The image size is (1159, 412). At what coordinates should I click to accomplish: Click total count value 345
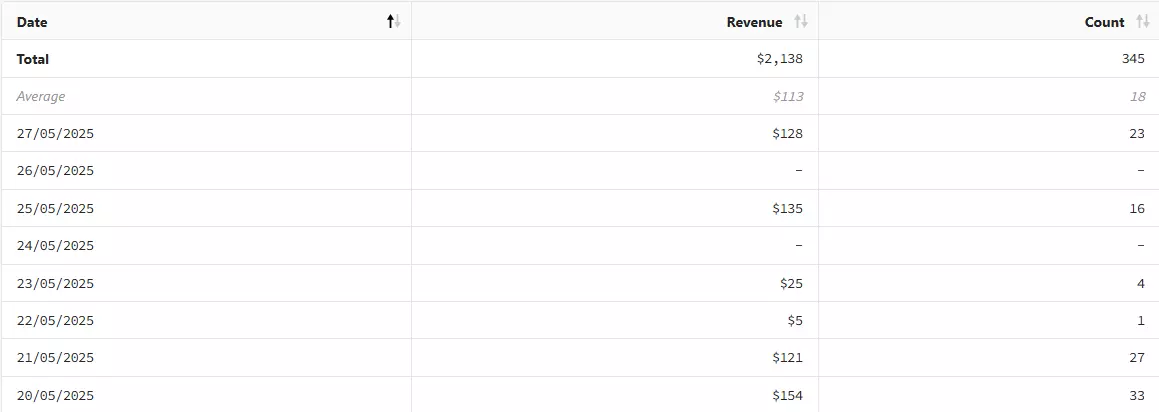tap(1133, 59)
